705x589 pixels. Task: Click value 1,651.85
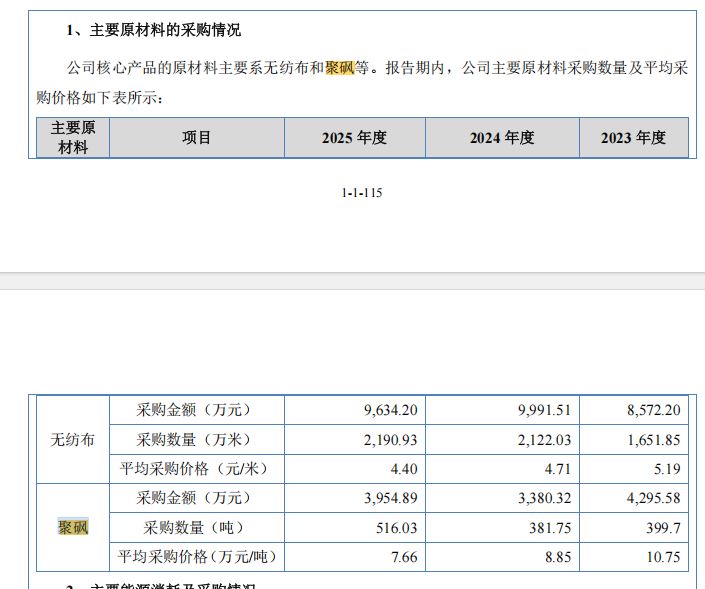point(654,440)
